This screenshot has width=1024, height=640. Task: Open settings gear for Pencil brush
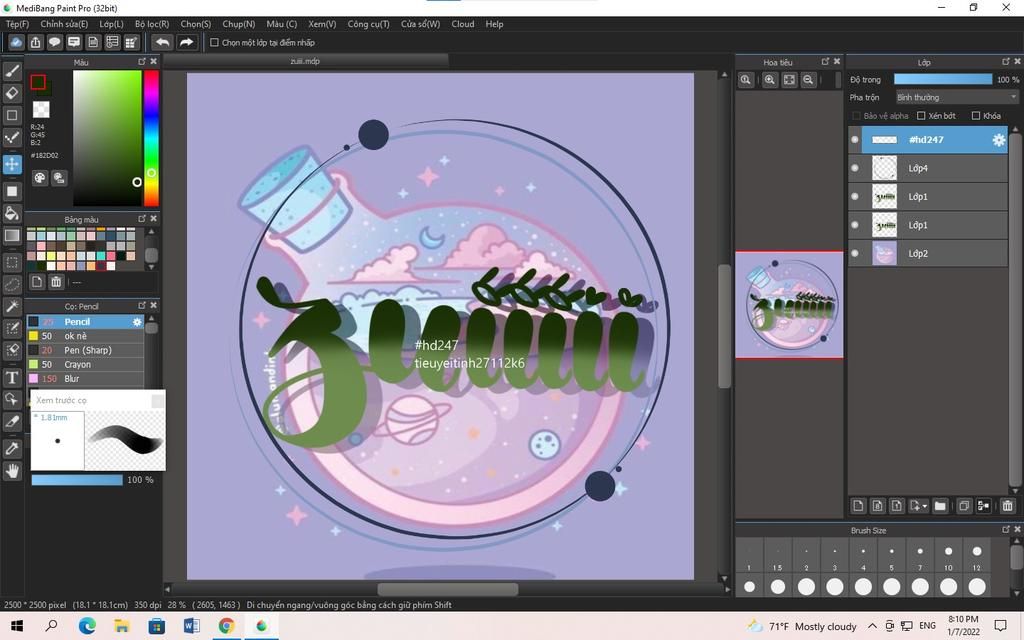click(136, 322)
